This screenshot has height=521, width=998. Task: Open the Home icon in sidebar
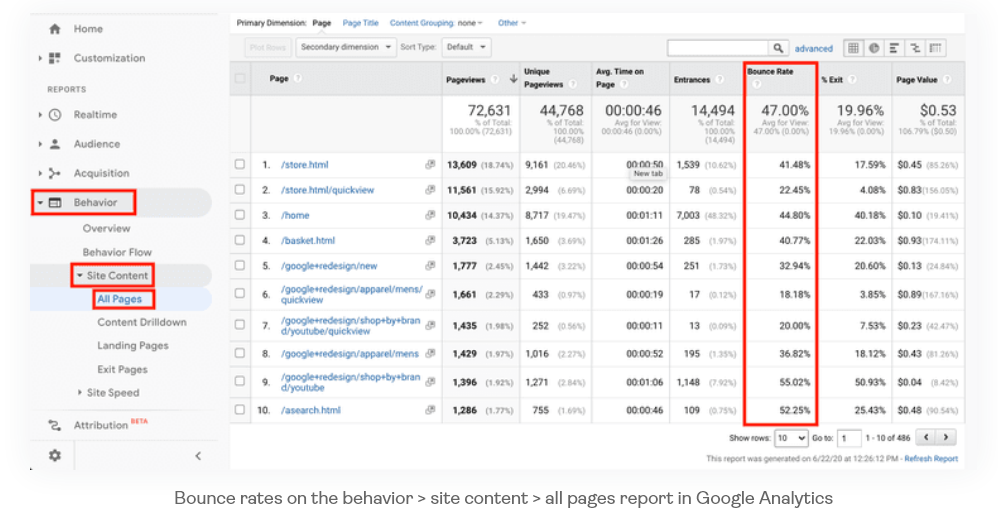pos(55,29)
